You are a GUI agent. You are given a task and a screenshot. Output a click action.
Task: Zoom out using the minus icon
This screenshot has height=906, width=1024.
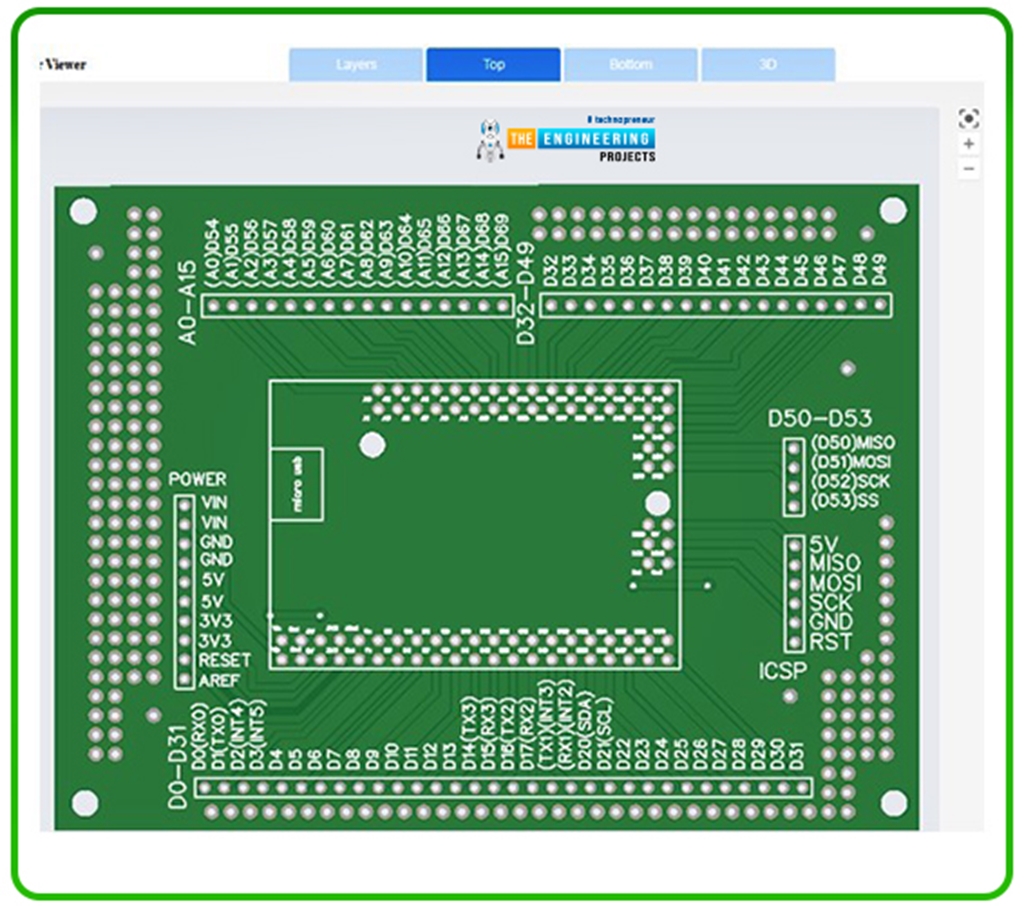click(x=967, y=170)
